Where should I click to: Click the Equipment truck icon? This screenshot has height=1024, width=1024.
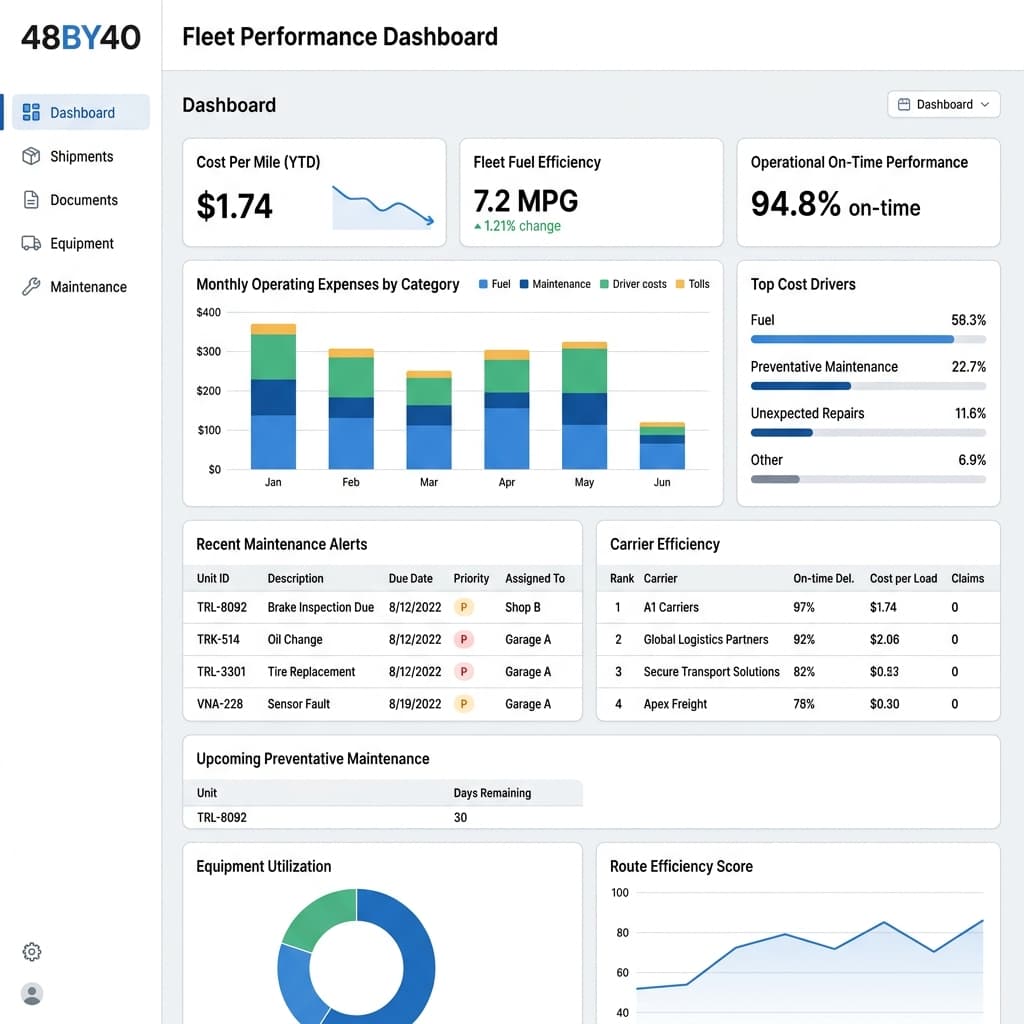coord(31,244)
